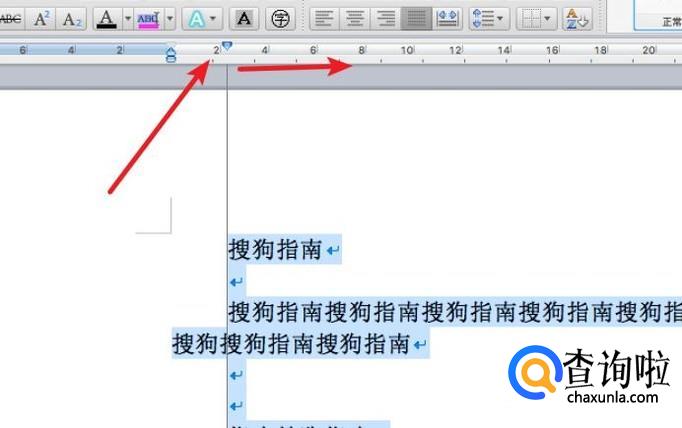Open line spacing options
This screenshot has width=682, height=428.
click(x=488, y=19)
